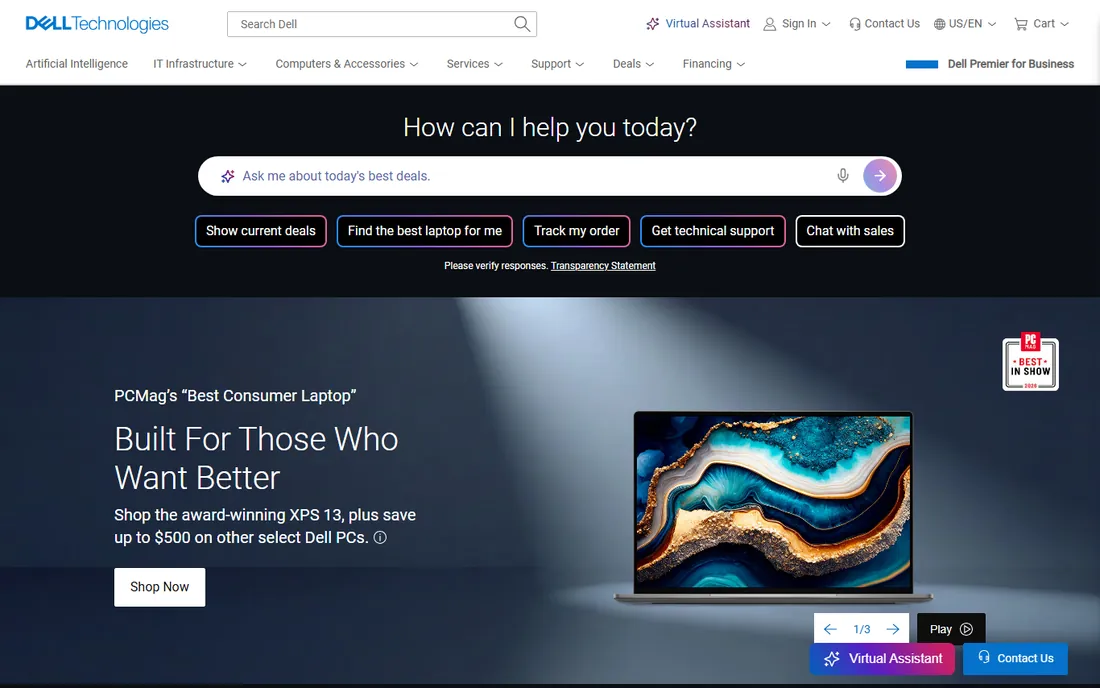Image resolution: width=1100 pixels, height=688 pixels.
Task: Click Show current deals suggestion
Action: point(261,231)
